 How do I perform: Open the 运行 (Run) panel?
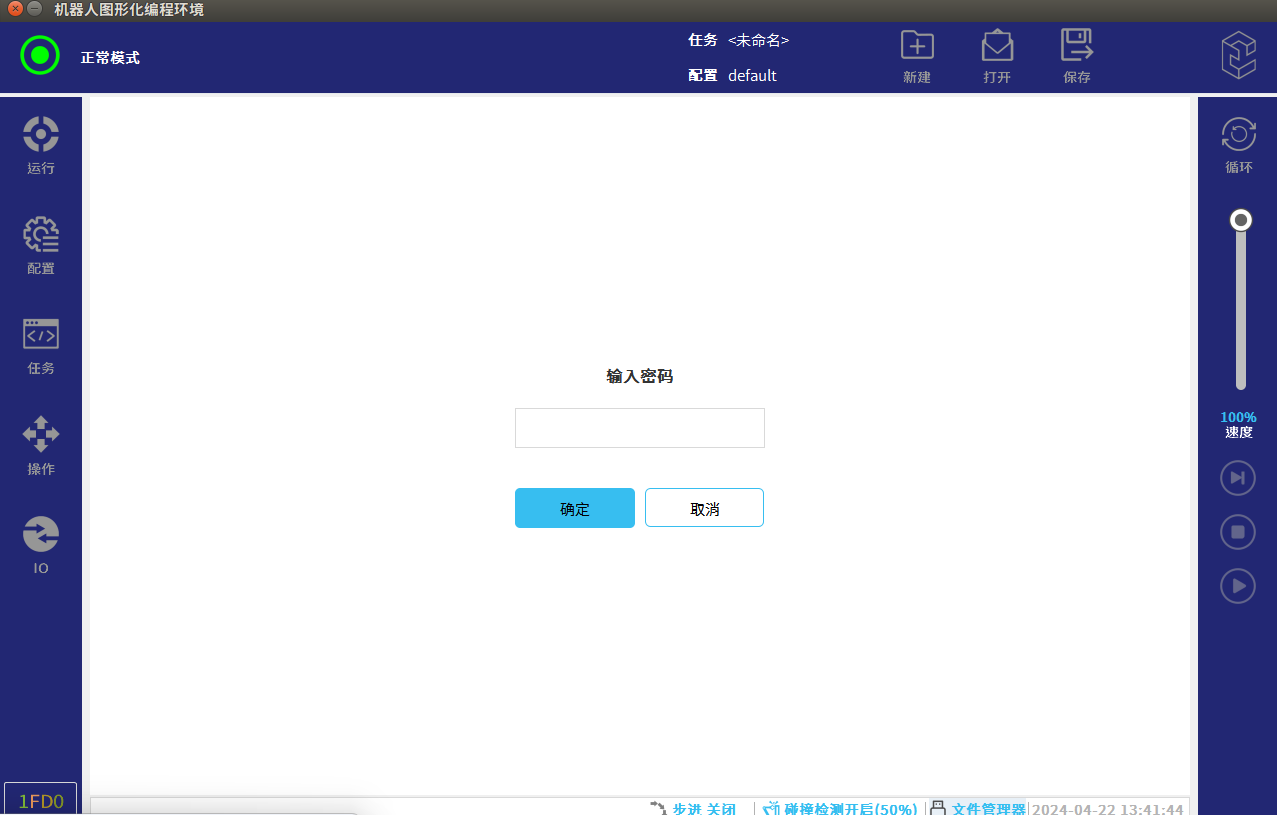pos(41,145)
